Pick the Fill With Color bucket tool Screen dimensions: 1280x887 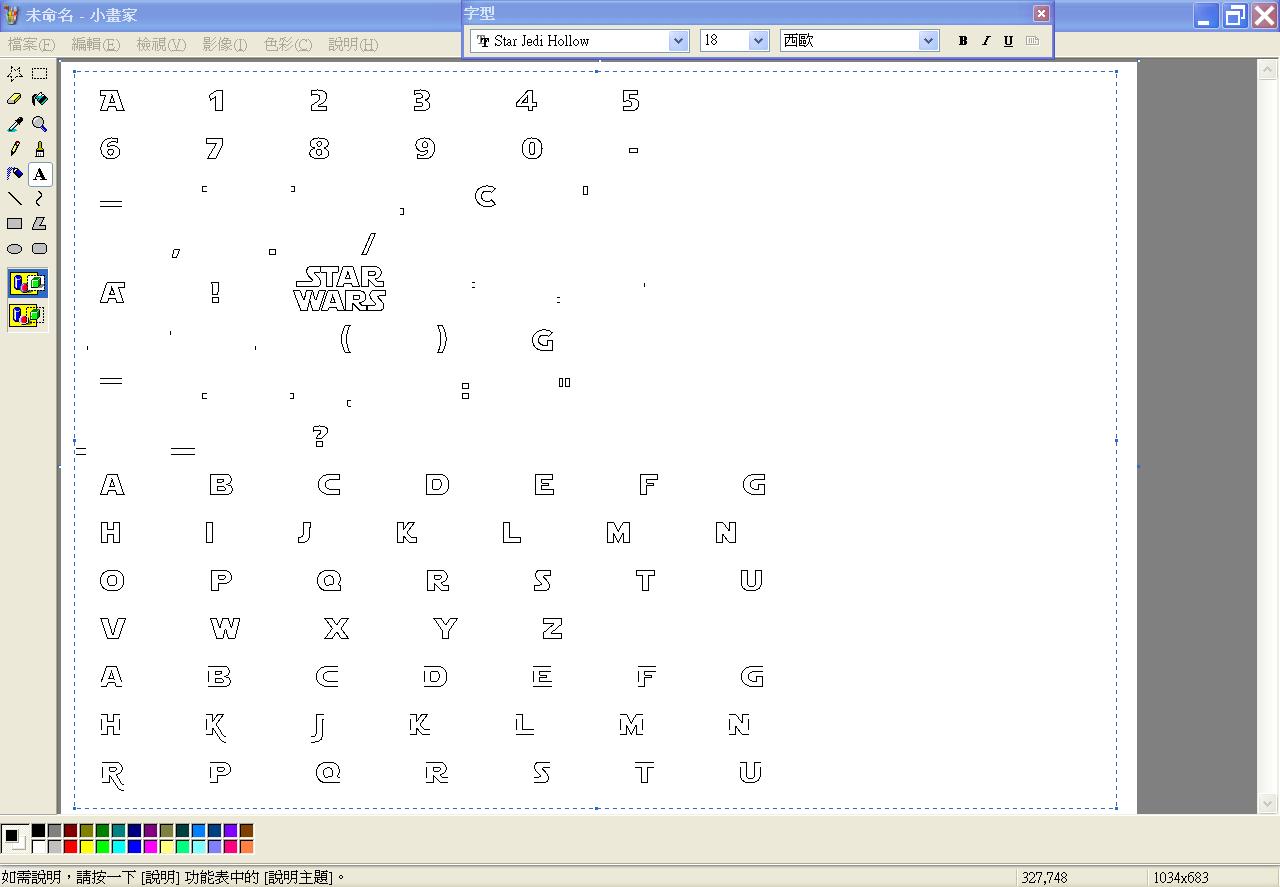pos(40,99)
